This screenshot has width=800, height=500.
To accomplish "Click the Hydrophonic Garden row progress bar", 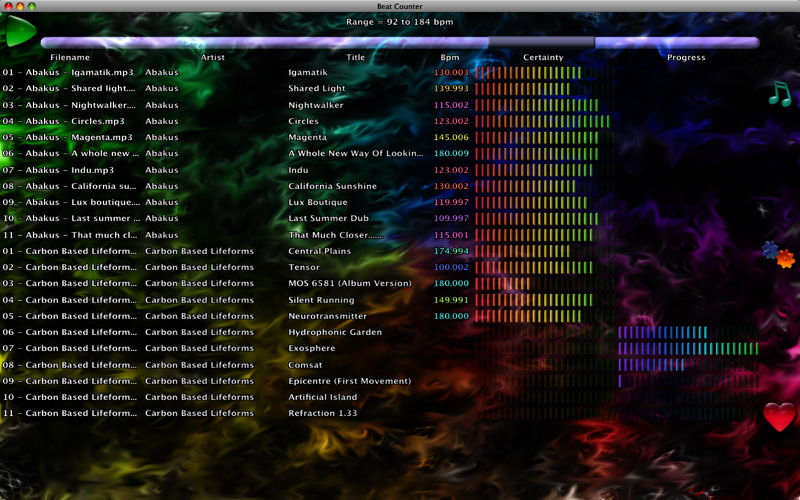I will click(688, 332).
